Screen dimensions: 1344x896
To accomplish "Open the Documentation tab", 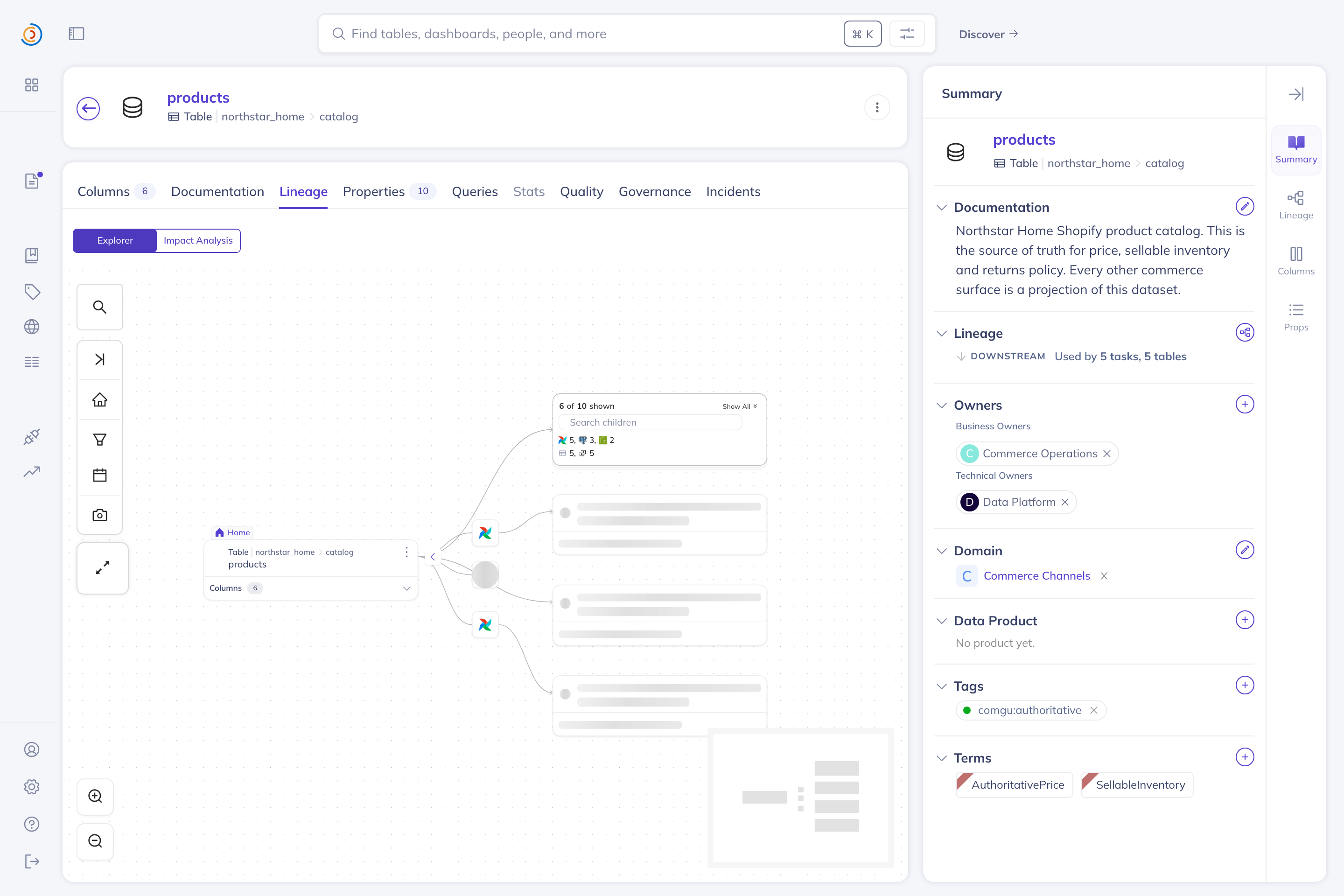I will click(217, 191).
